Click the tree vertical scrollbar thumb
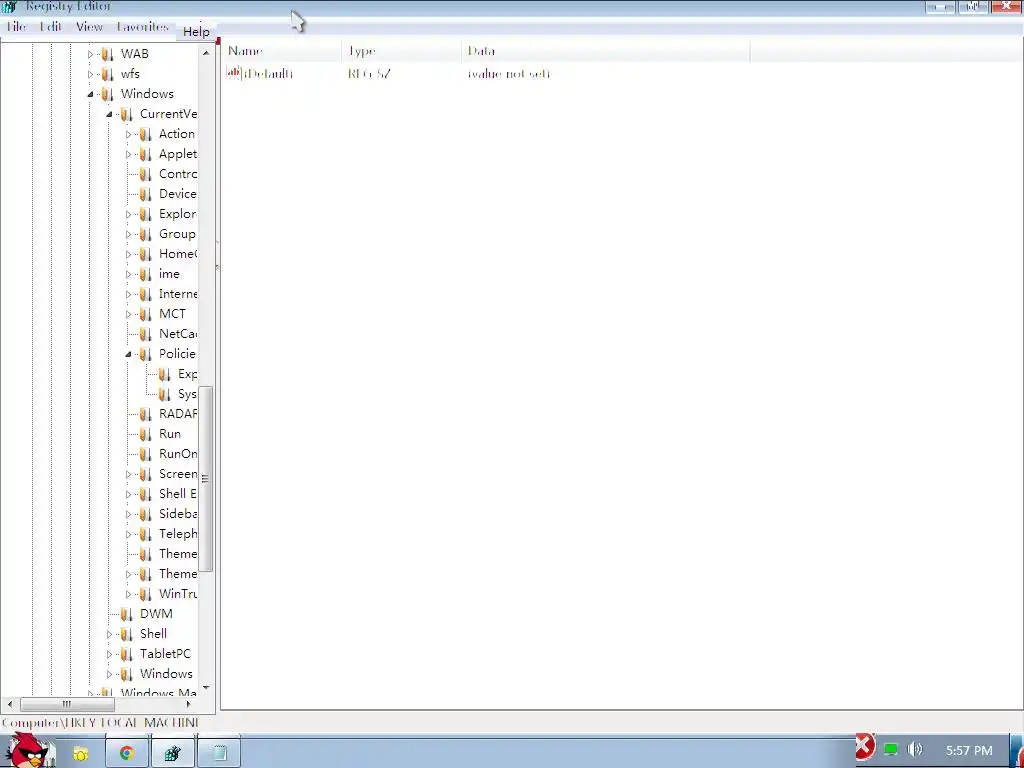Viewport: 1024px width, 768px height. [206, 479]
